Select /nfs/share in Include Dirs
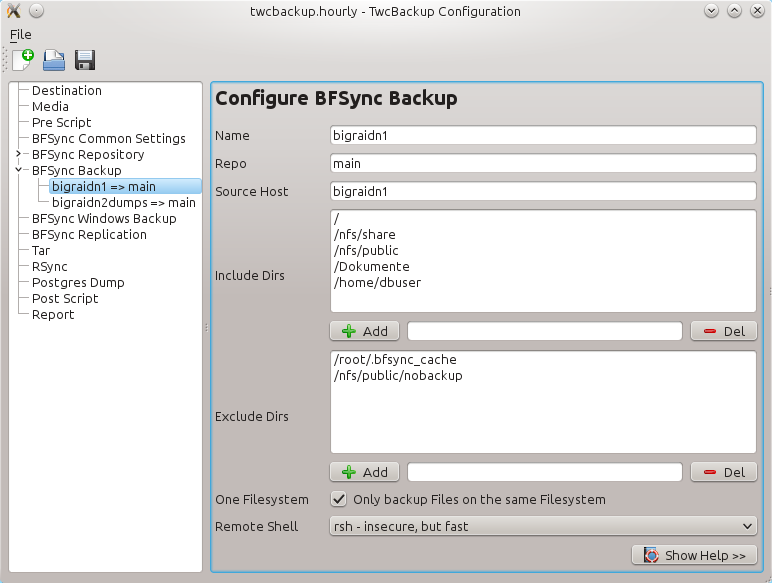This screenshot has width=772, height=583. [365, 234]
